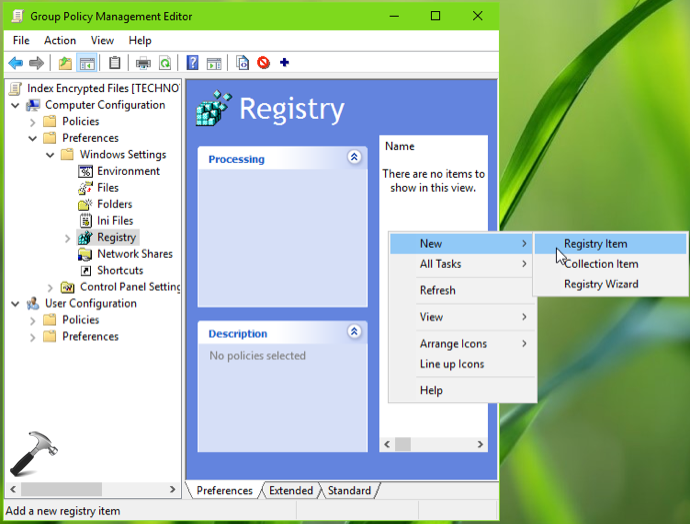Screen dimensions: 690x524
Task: Select Ini Files in the tree
Action: [x=114, y=221]
